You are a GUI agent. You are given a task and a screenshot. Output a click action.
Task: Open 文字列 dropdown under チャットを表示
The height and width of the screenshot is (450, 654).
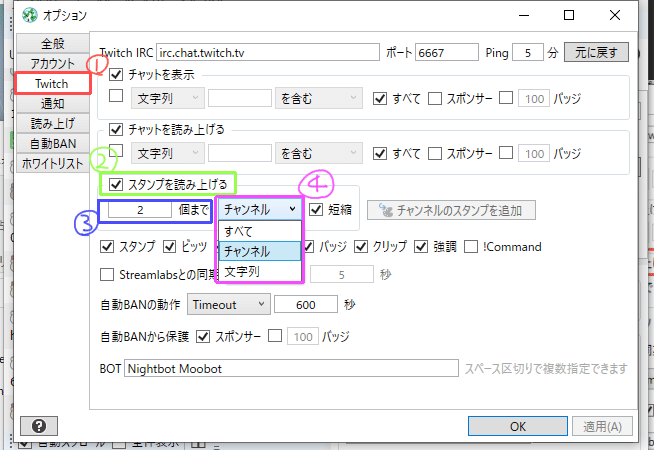168,98
